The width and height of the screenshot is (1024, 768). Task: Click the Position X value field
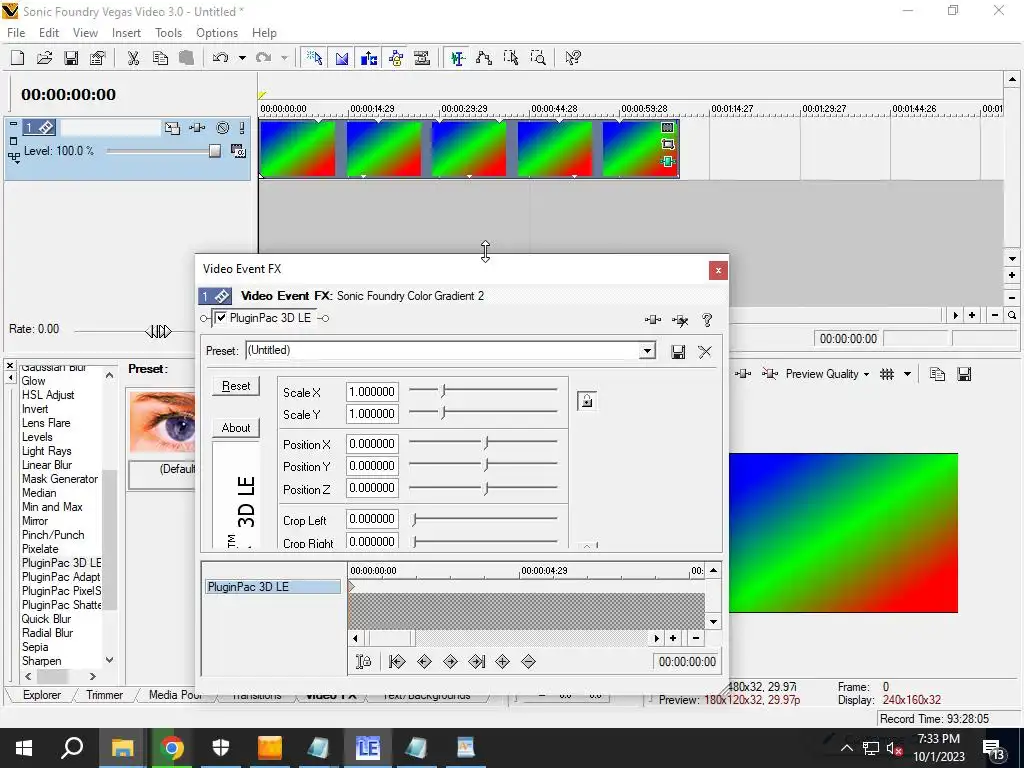tap(372, 444)
